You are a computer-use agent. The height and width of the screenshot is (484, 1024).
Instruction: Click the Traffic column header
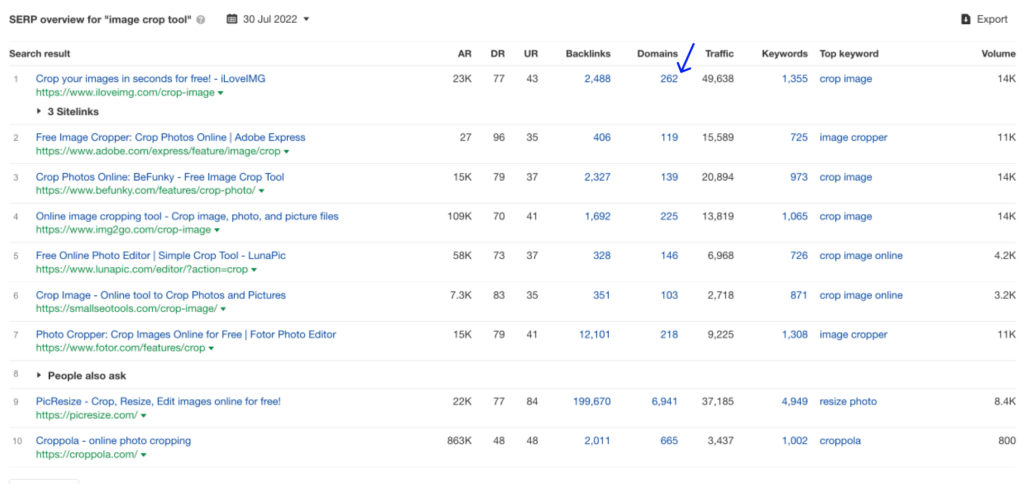[x=719, y=54]
